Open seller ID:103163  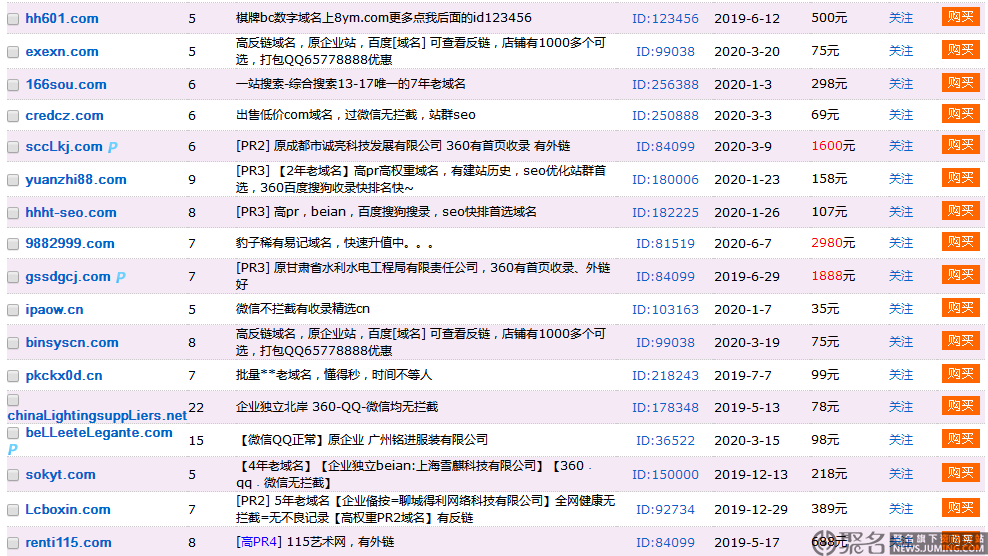[x=665, y=310]
